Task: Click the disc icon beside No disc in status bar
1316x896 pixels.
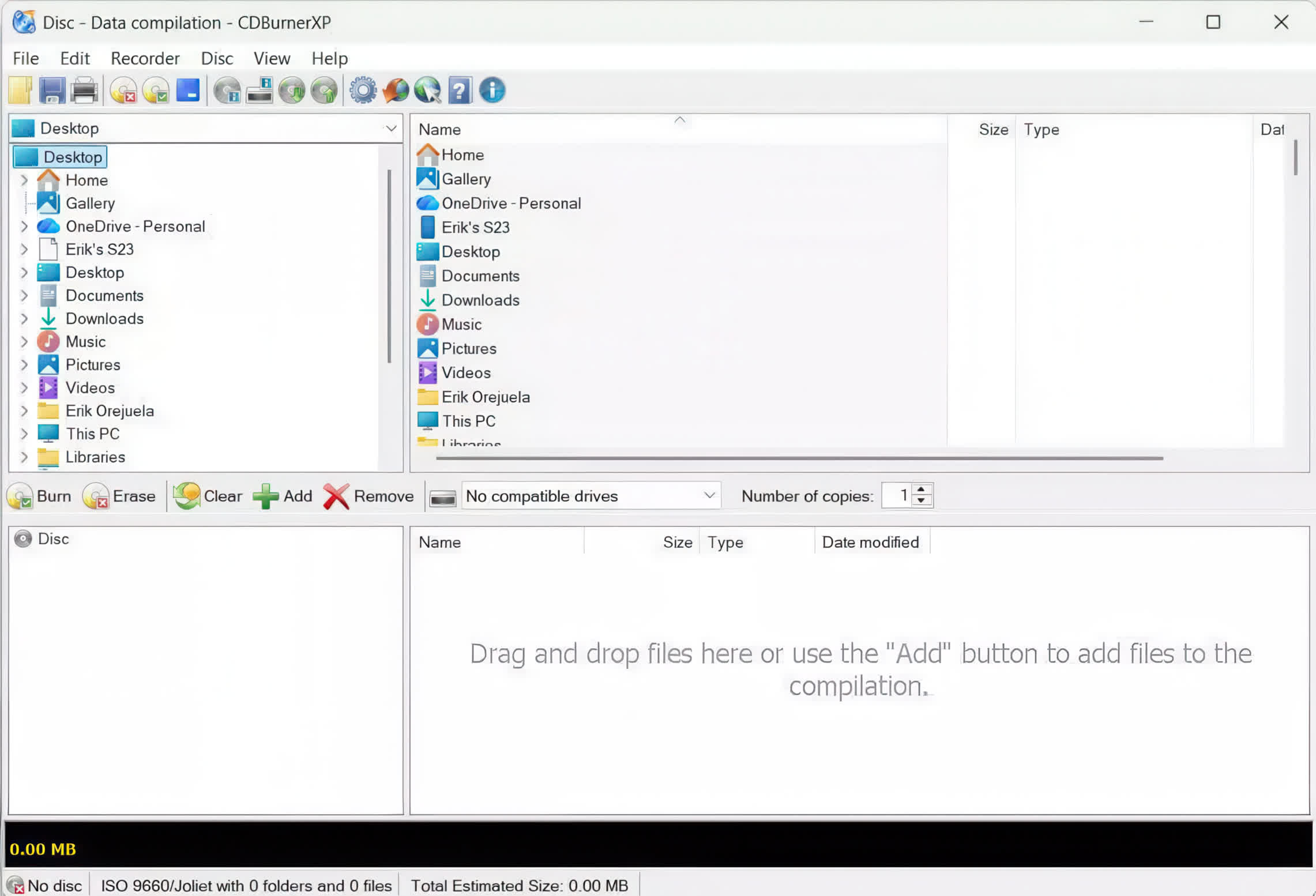Action: tap(15, 885)
